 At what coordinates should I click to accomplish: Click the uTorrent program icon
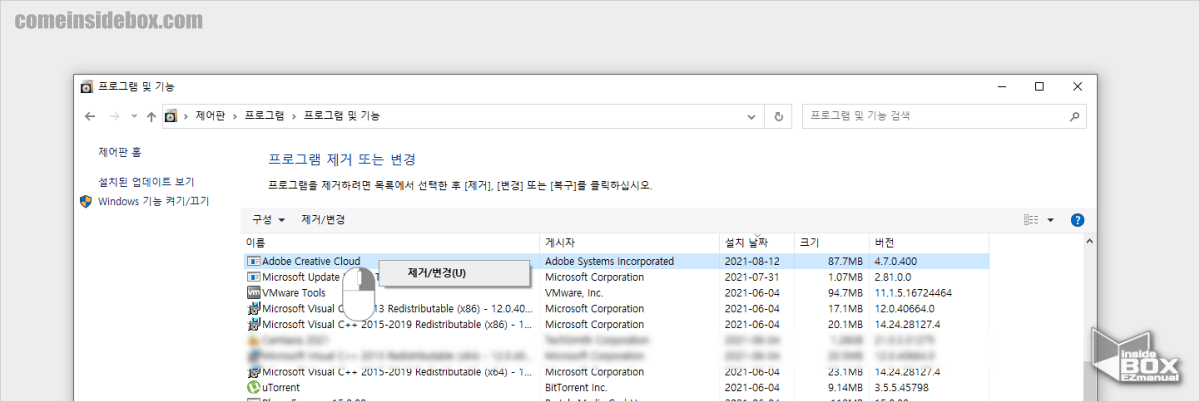[253, 388]
